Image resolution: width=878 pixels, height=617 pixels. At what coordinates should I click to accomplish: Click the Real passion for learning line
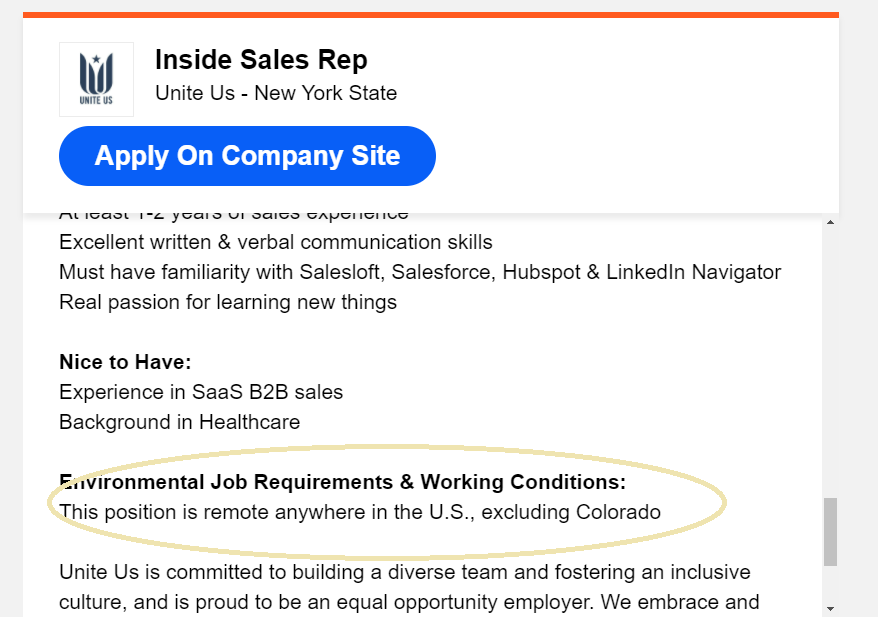[x=228, y=302]
